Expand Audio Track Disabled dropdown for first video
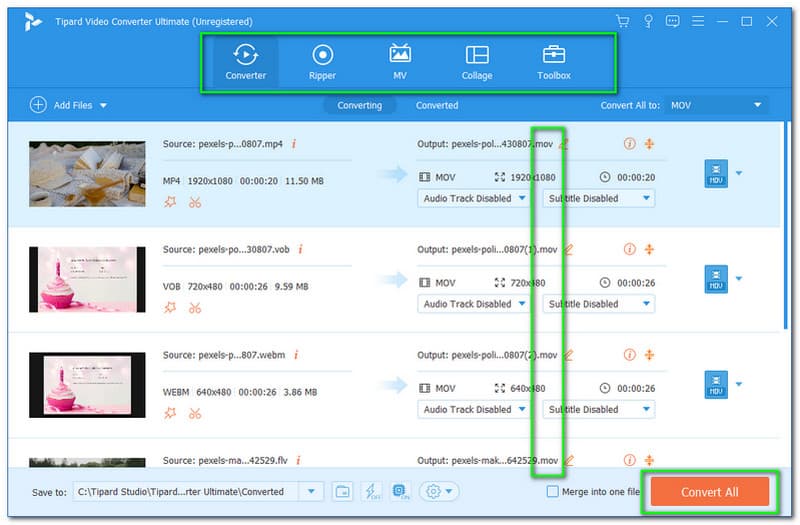The image size is (800, 525). (x=477, y=198)
